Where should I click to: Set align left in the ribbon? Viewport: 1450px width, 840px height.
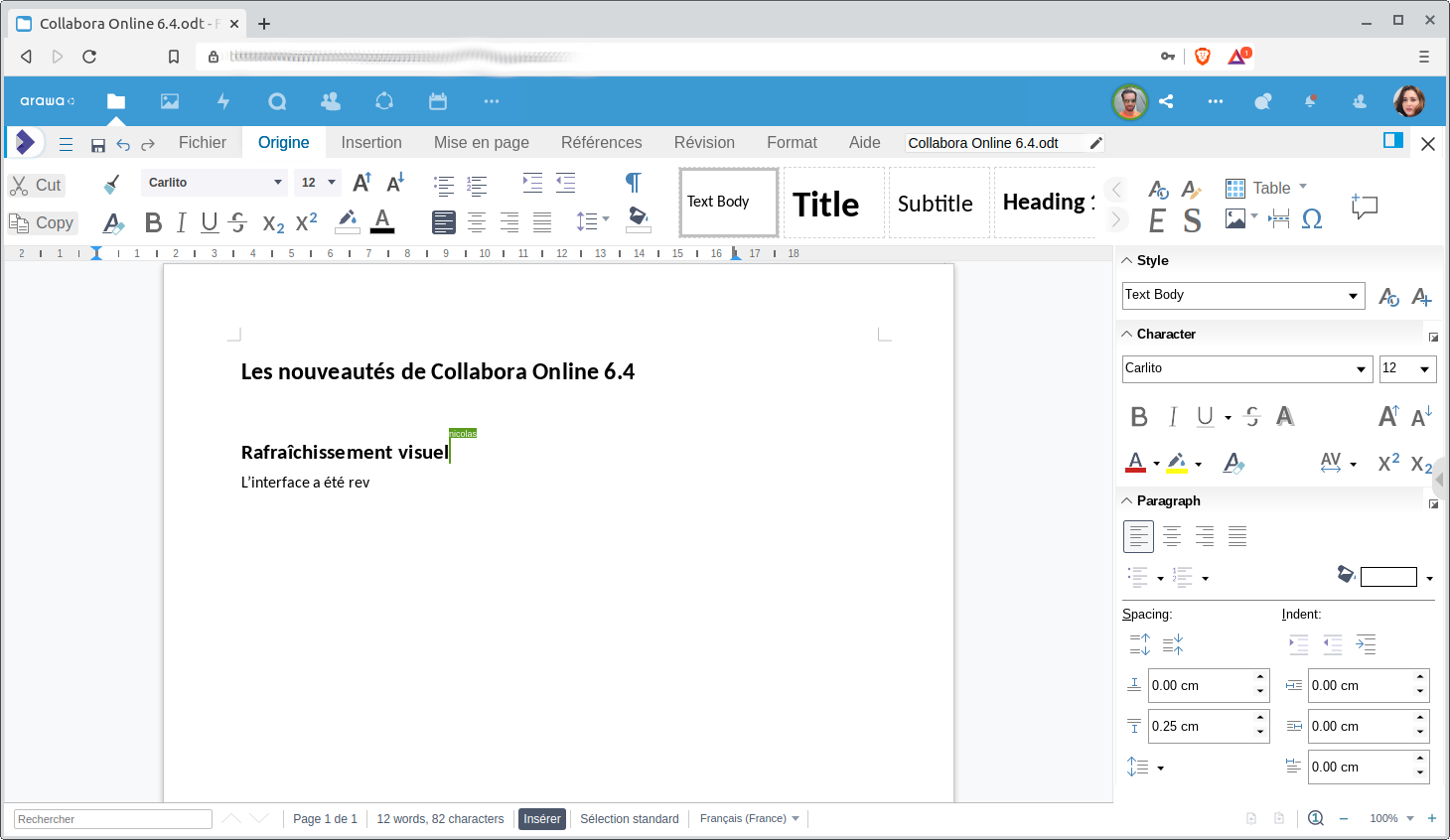coord(444,222)
